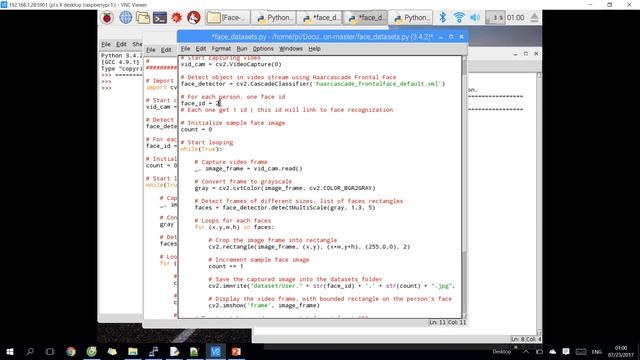Click the 'while(True):' code line
The height and width of the screenshot is (360, 640).
201,149
